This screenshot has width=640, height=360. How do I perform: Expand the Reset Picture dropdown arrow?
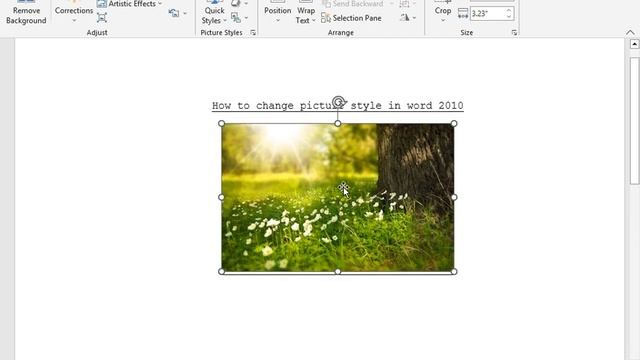(x=185, y=13)
